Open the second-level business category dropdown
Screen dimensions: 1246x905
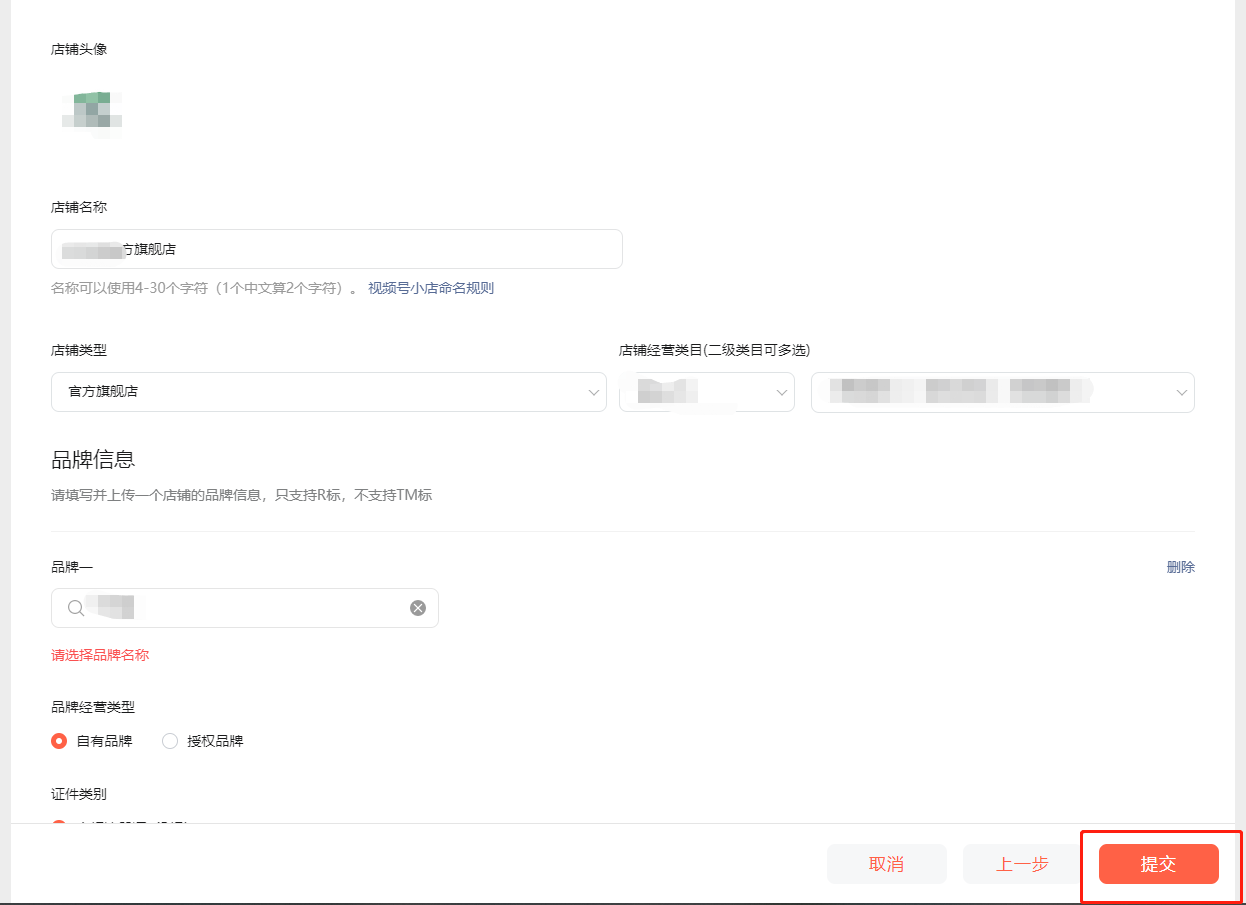pos(1003,392)
